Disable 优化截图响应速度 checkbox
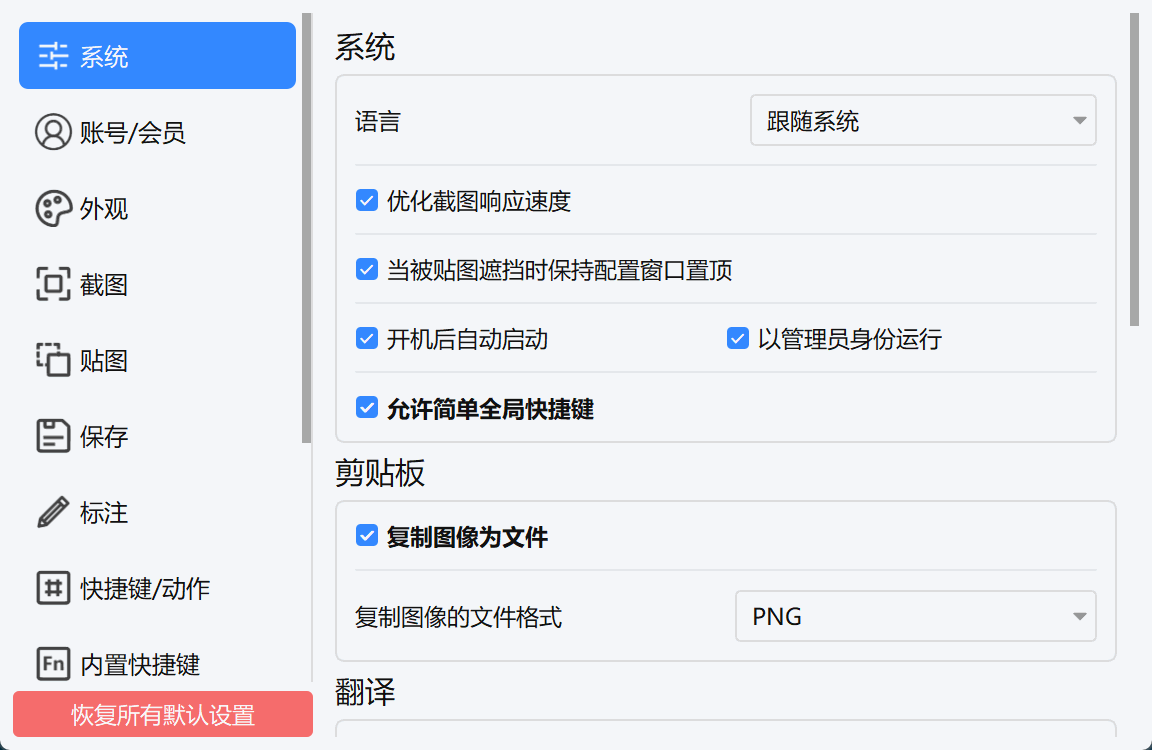Viewport: 1152px width, 750px height. [x=367, y=201]
